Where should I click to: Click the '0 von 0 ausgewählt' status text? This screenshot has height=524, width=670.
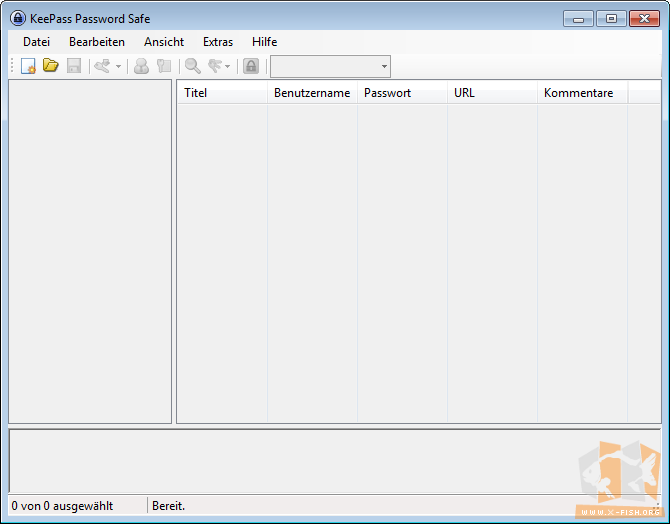pos(62,506)
